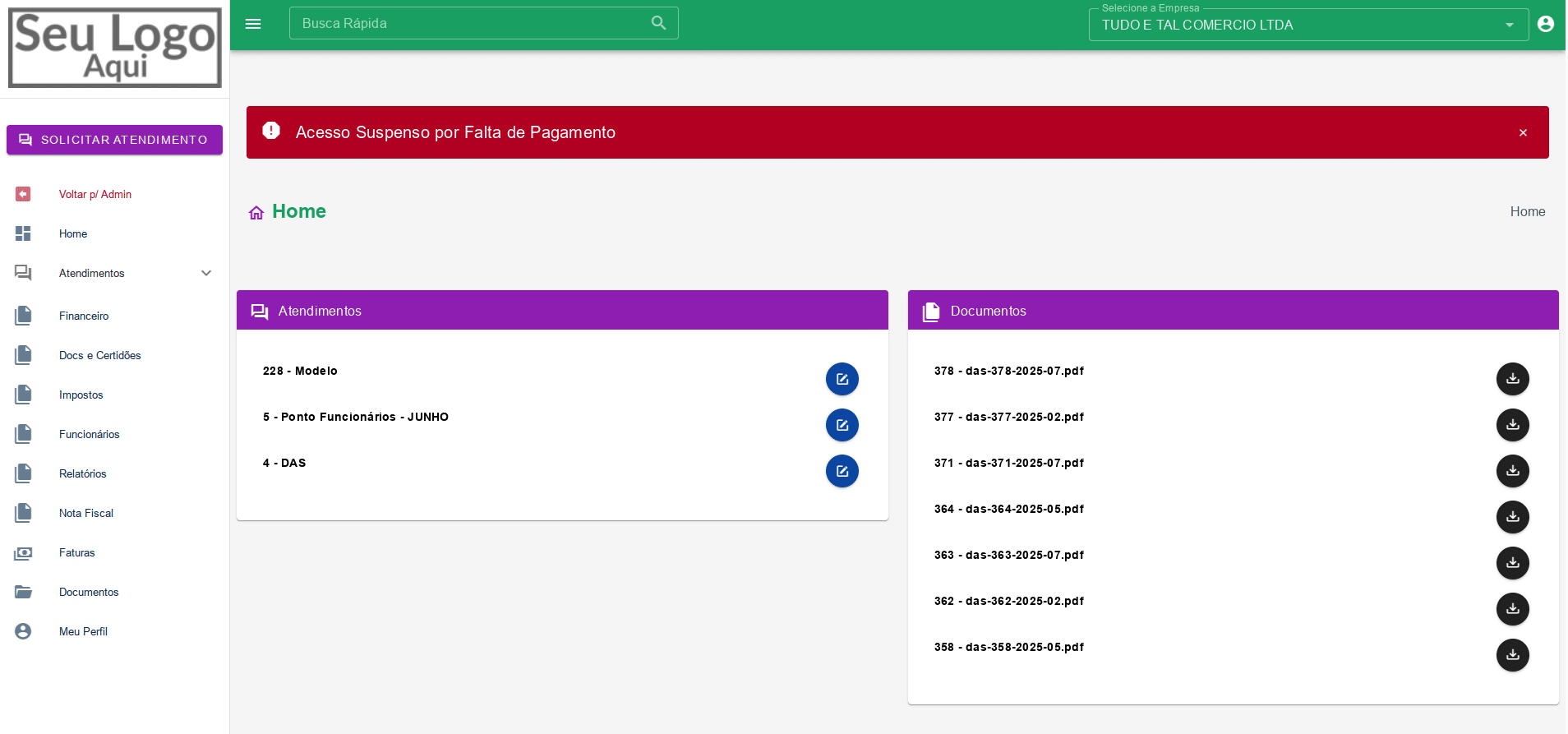Click the search magnifier icon
The image size is (1568, 734).
coord(658,23)
